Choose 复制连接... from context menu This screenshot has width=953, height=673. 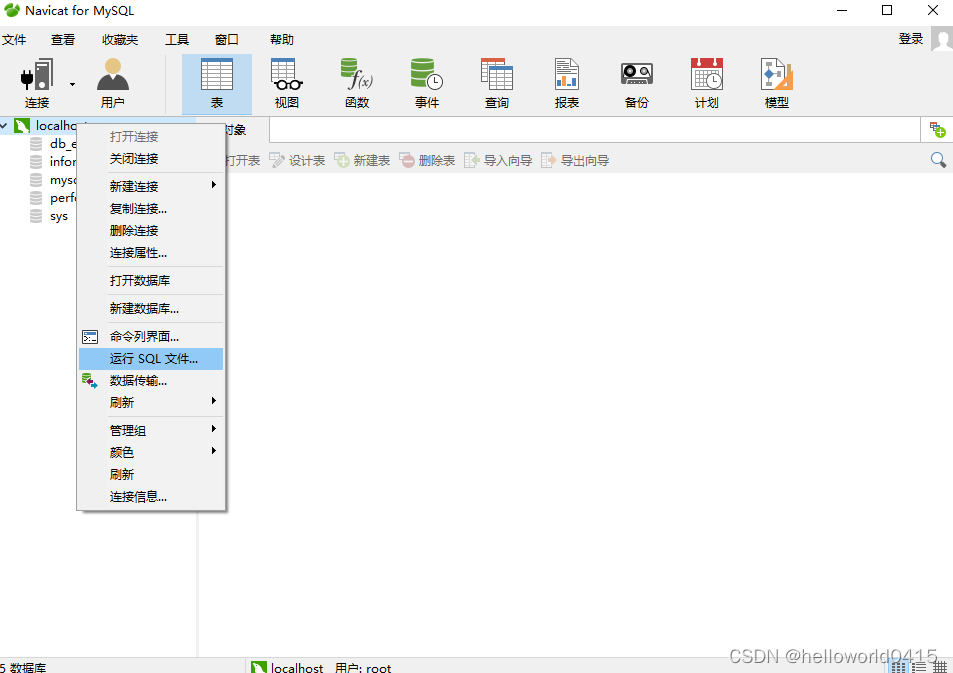151,209
